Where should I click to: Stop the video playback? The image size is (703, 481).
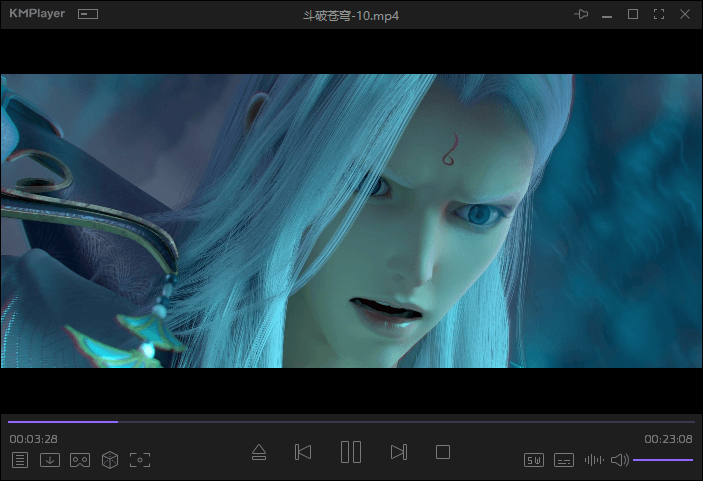[443, 453]
